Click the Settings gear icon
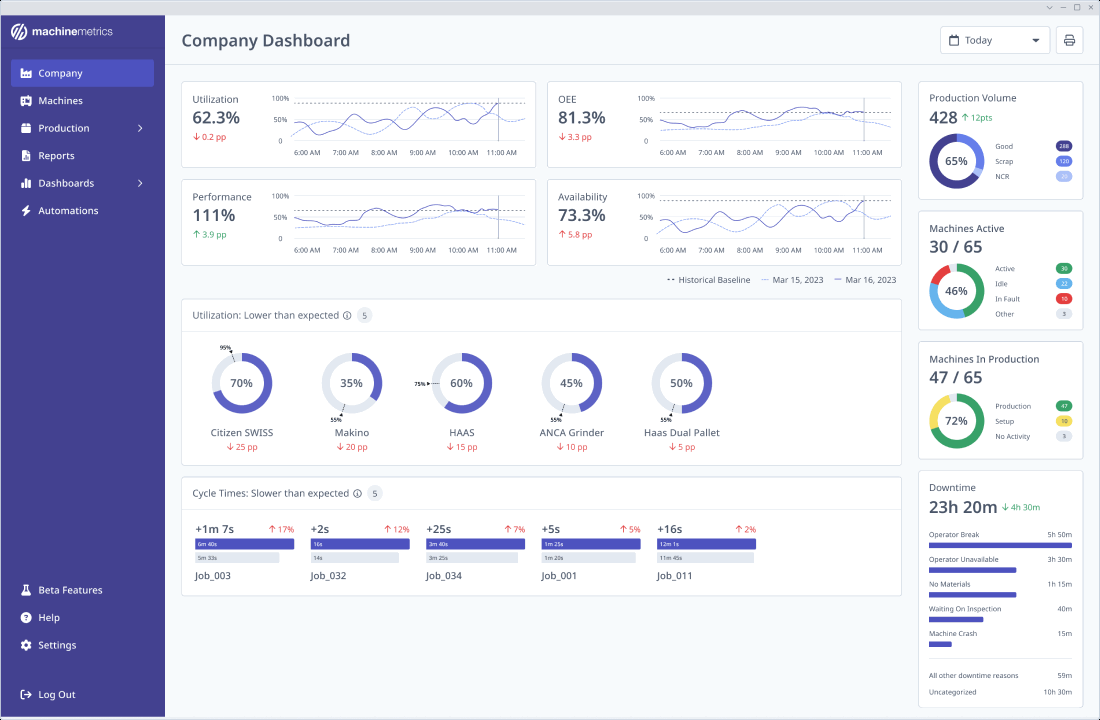 pos(26,645)
